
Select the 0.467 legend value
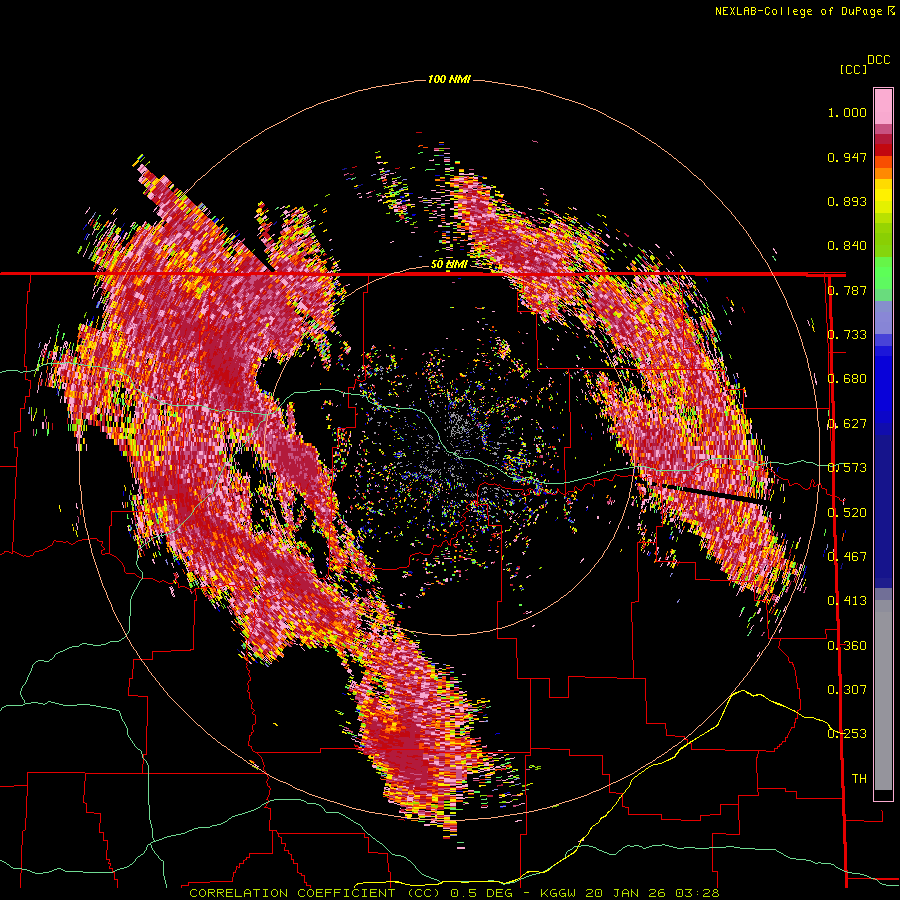(x=847, y=556)
